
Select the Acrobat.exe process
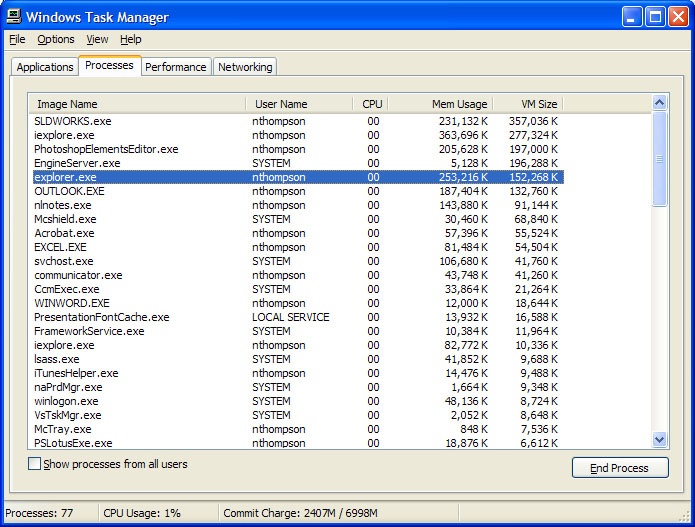[x=298, y=233]
